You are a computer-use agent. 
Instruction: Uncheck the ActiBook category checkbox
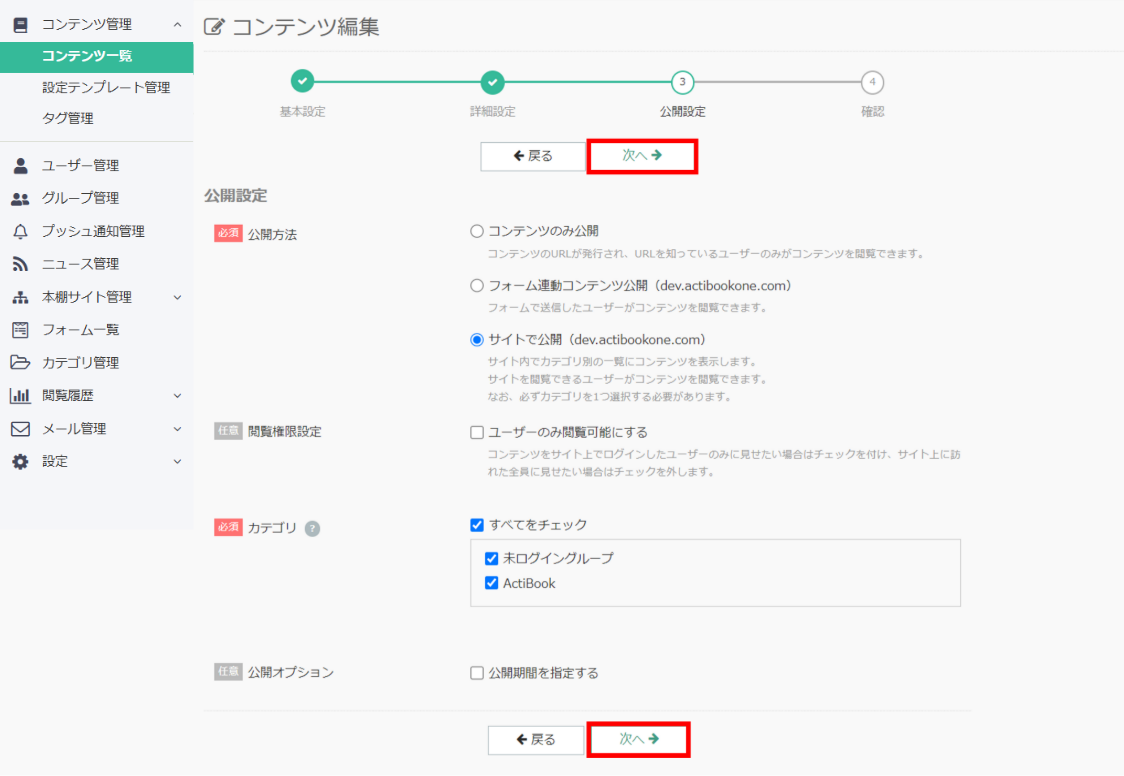(491, 583)
